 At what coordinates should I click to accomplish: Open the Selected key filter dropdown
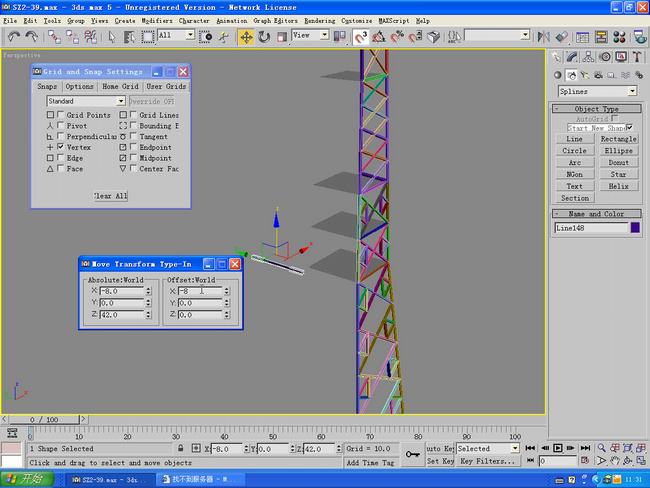pos(515,448)
